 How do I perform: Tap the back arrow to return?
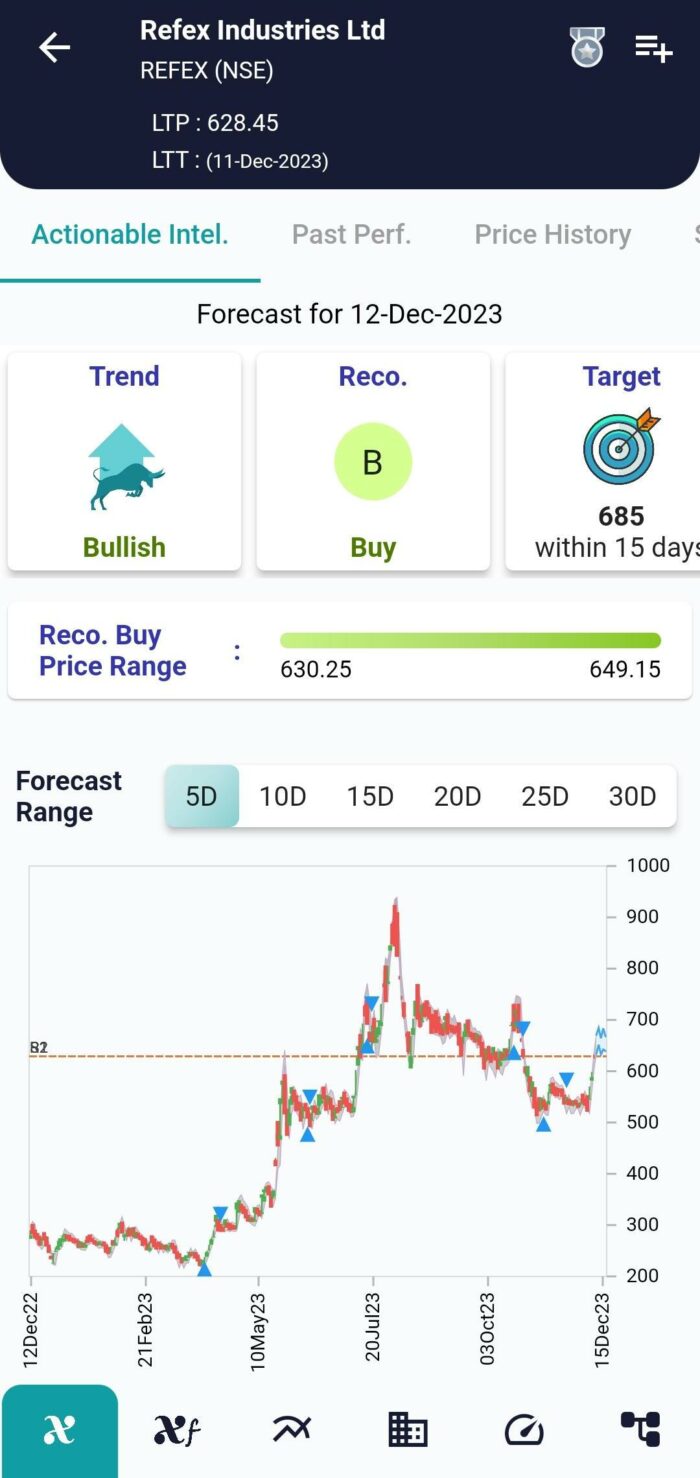pos(54,47)
